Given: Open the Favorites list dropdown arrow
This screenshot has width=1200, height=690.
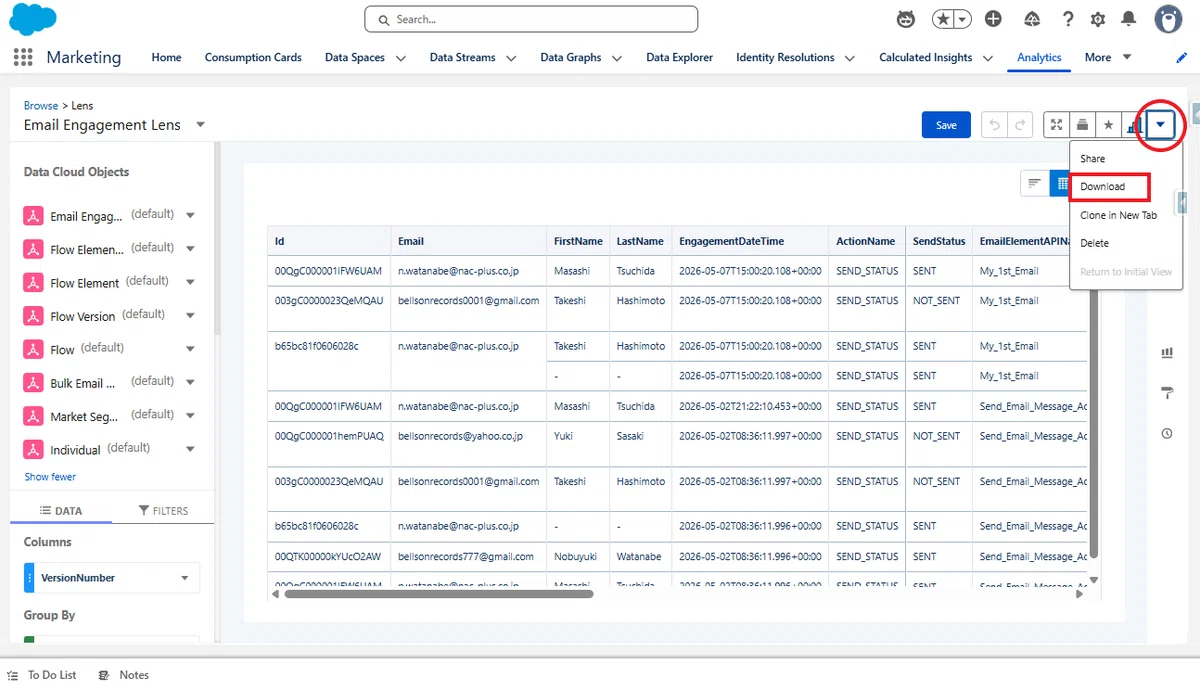Looking at the screenshot, I should tap(962, 19).
